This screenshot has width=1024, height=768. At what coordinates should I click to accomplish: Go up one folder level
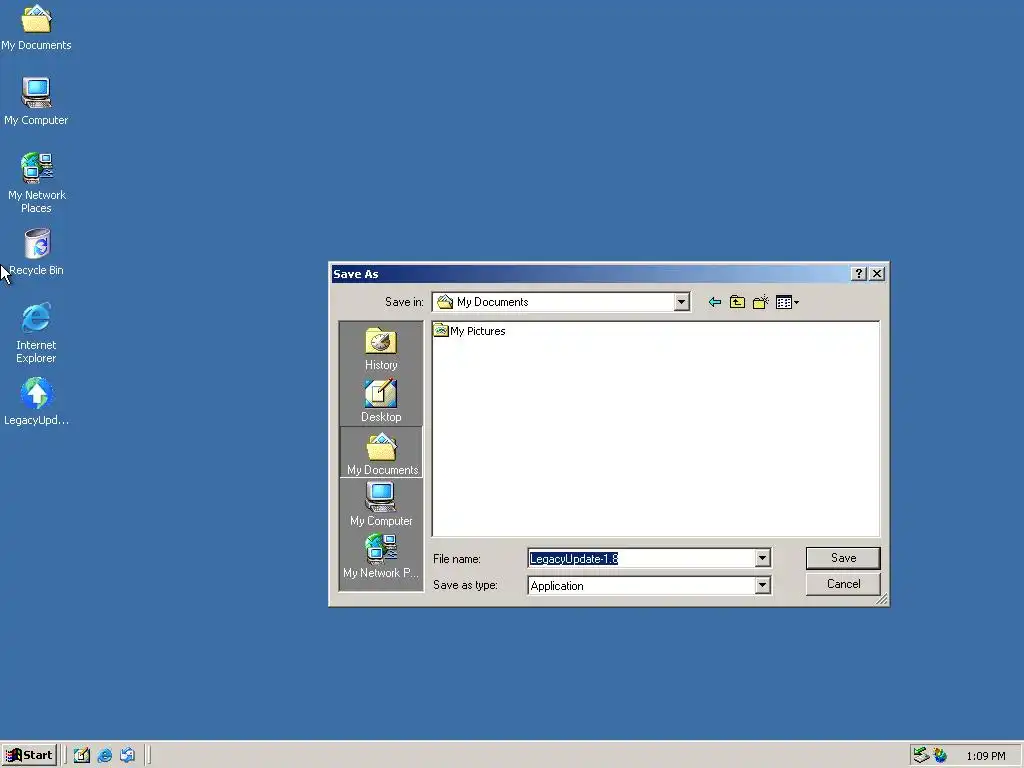[737, 302]
